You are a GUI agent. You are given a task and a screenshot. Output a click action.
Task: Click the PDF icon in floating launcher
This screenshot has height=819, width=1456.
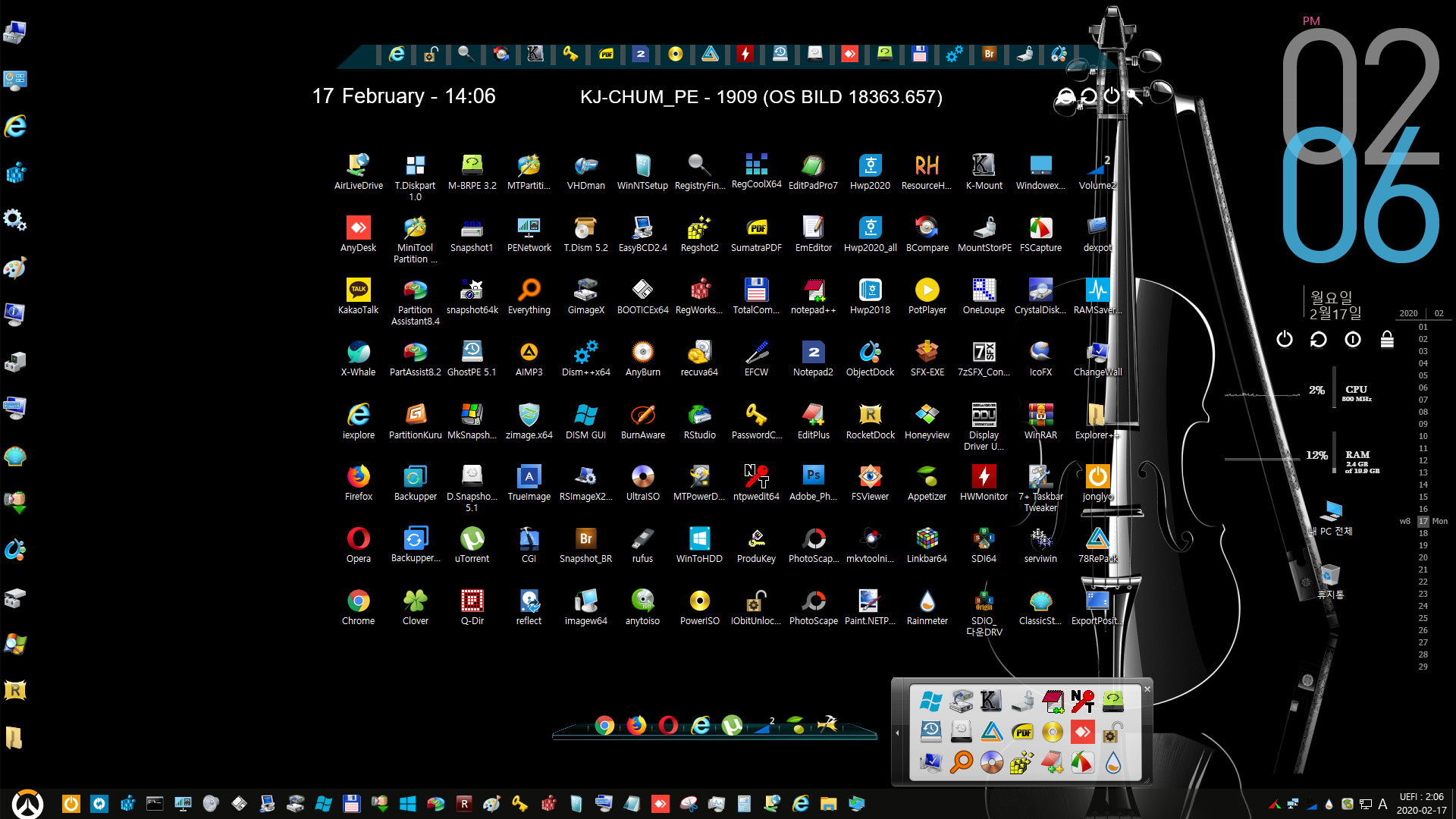[x=1022, y=732]
